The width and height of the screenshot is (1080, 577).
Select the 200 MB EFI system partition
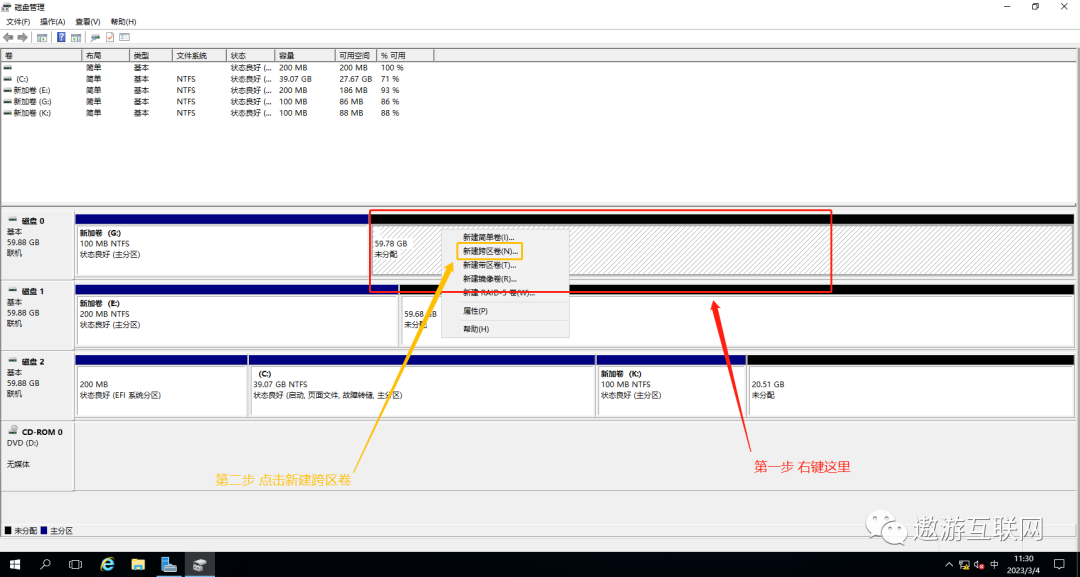(161, 386)
